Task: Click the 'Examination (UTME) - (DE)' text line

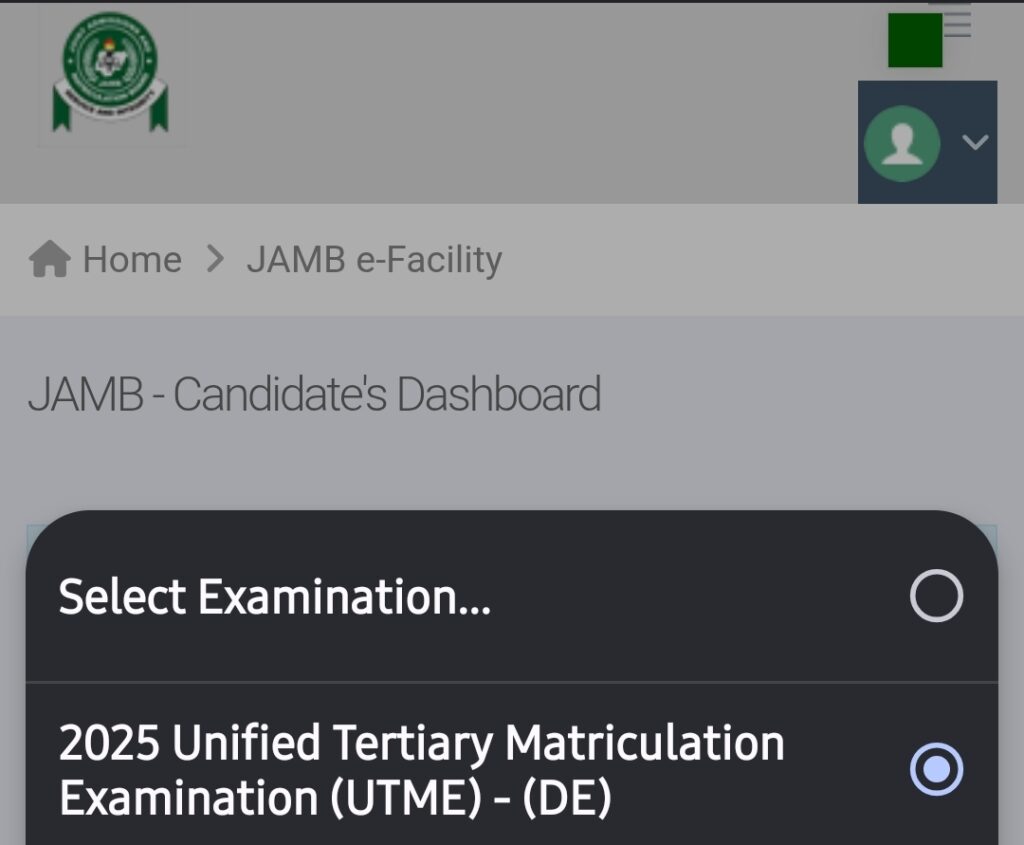Action: pyautogui.click(x=335, y=798)
